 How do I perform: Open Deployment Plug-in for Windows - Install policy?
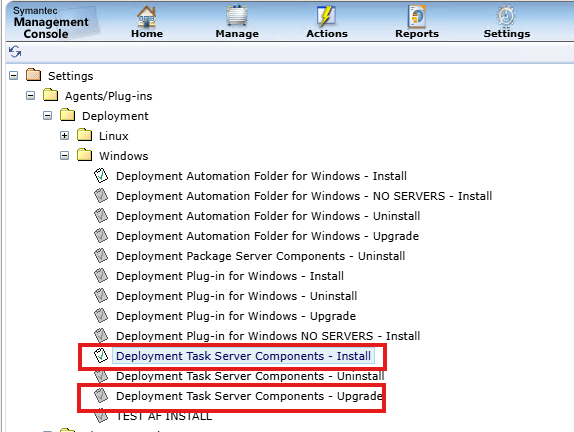pos(230,276)
